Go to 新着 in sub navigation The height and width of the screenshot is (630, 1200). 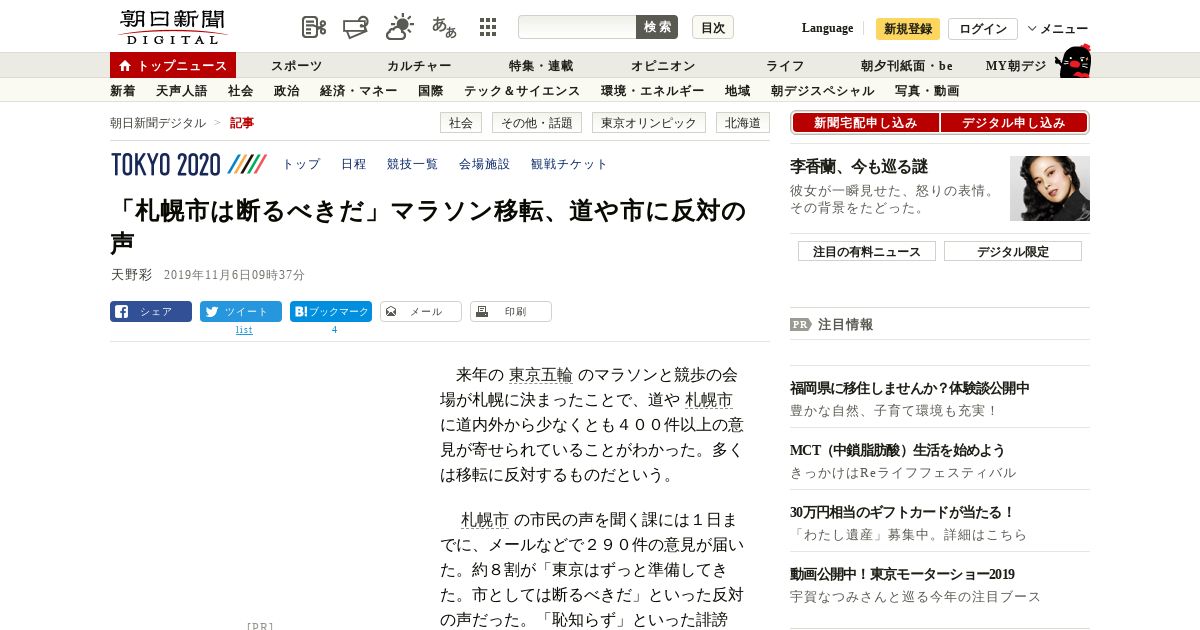[x=123, y=91]
